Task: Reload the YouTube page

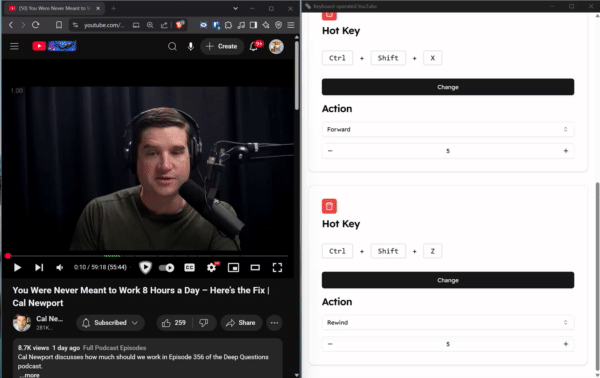Action: (36, 25)
